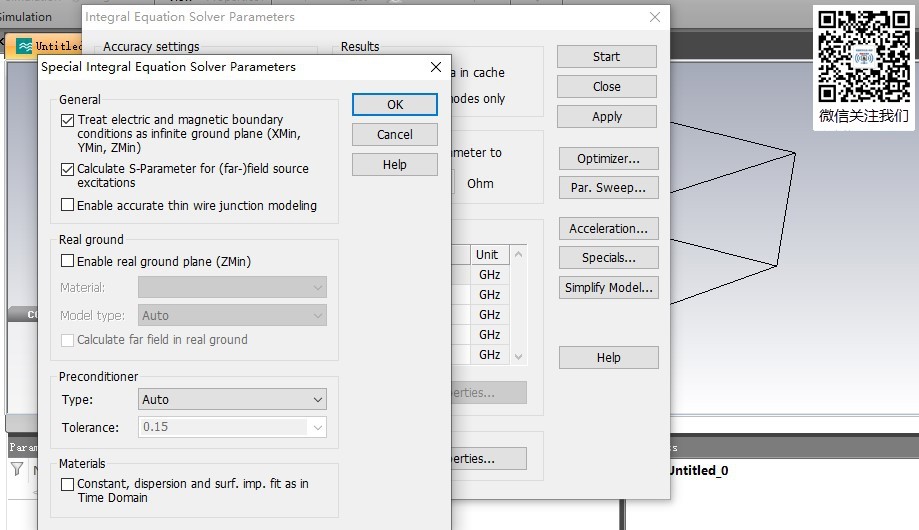
Task: Close the Special Integral Equation Solver dialog
Action: pos(435,67)
